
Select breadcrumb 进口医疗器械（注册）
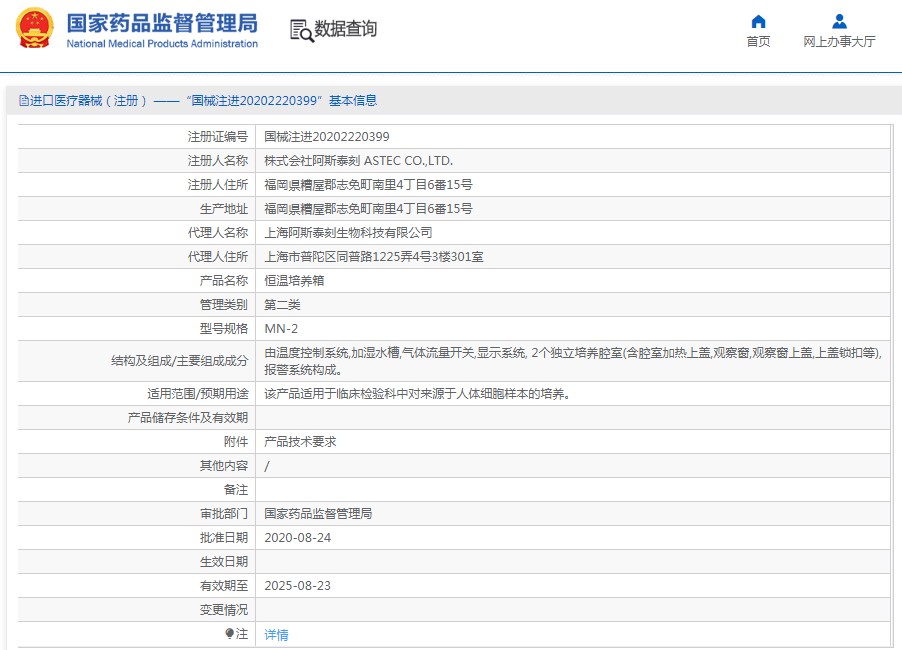[89, 101]
